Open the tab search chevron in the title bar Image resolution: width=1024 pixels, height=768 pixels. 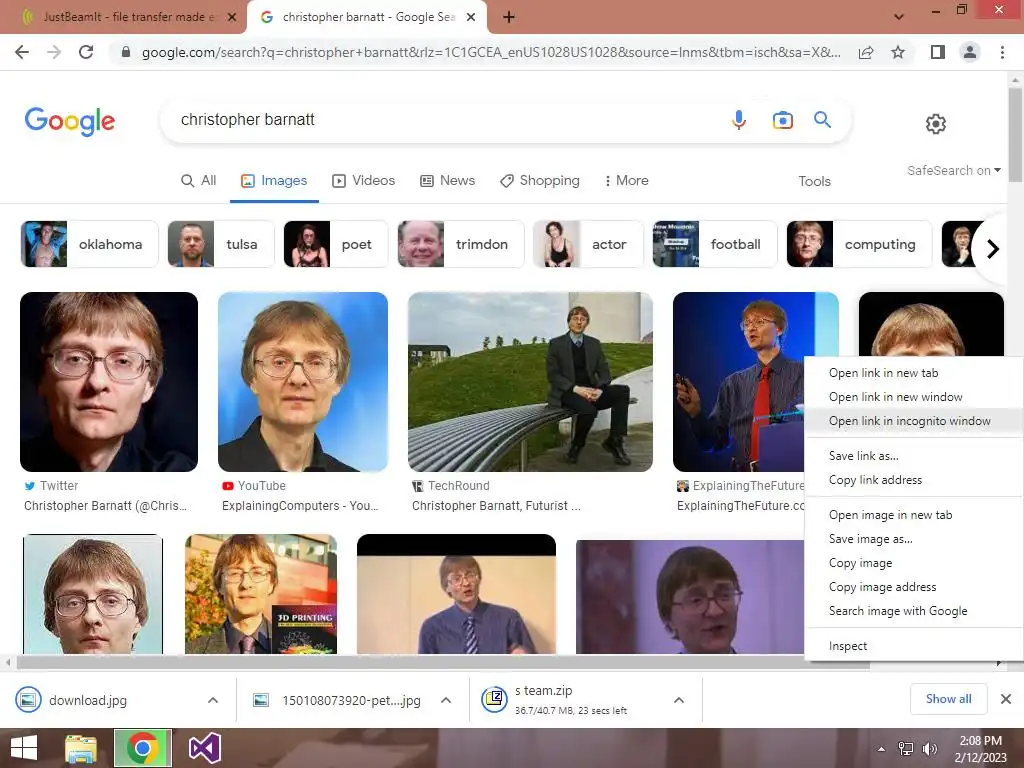pyautogui.click(x=899, y=17)
